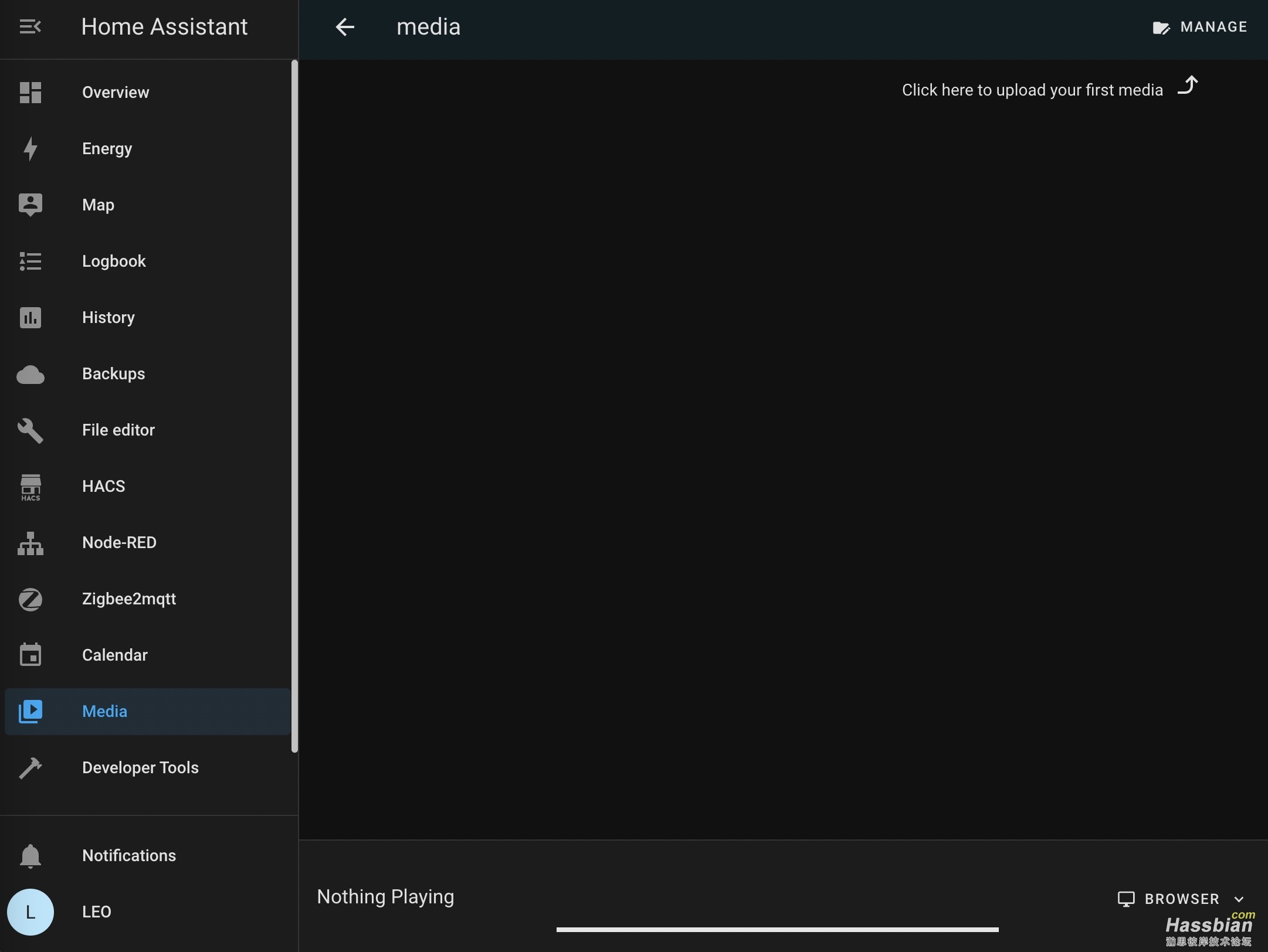The height and width of the screenshot is (952, 1268).
Task: Click the Logbook list icon
Action: (x=30, y=261)
